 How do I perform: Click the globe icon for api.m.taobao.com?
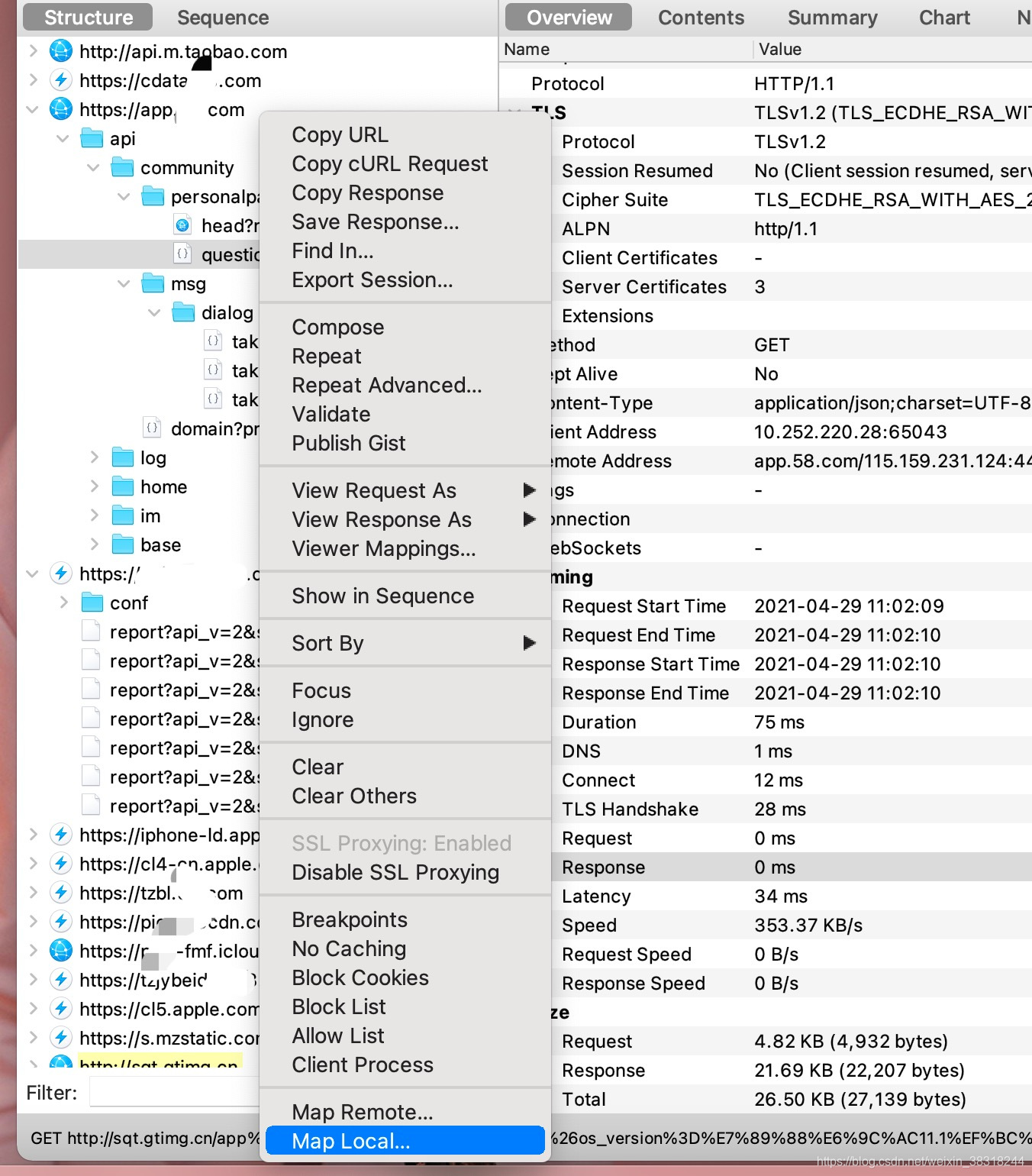[x=61, y=51]
